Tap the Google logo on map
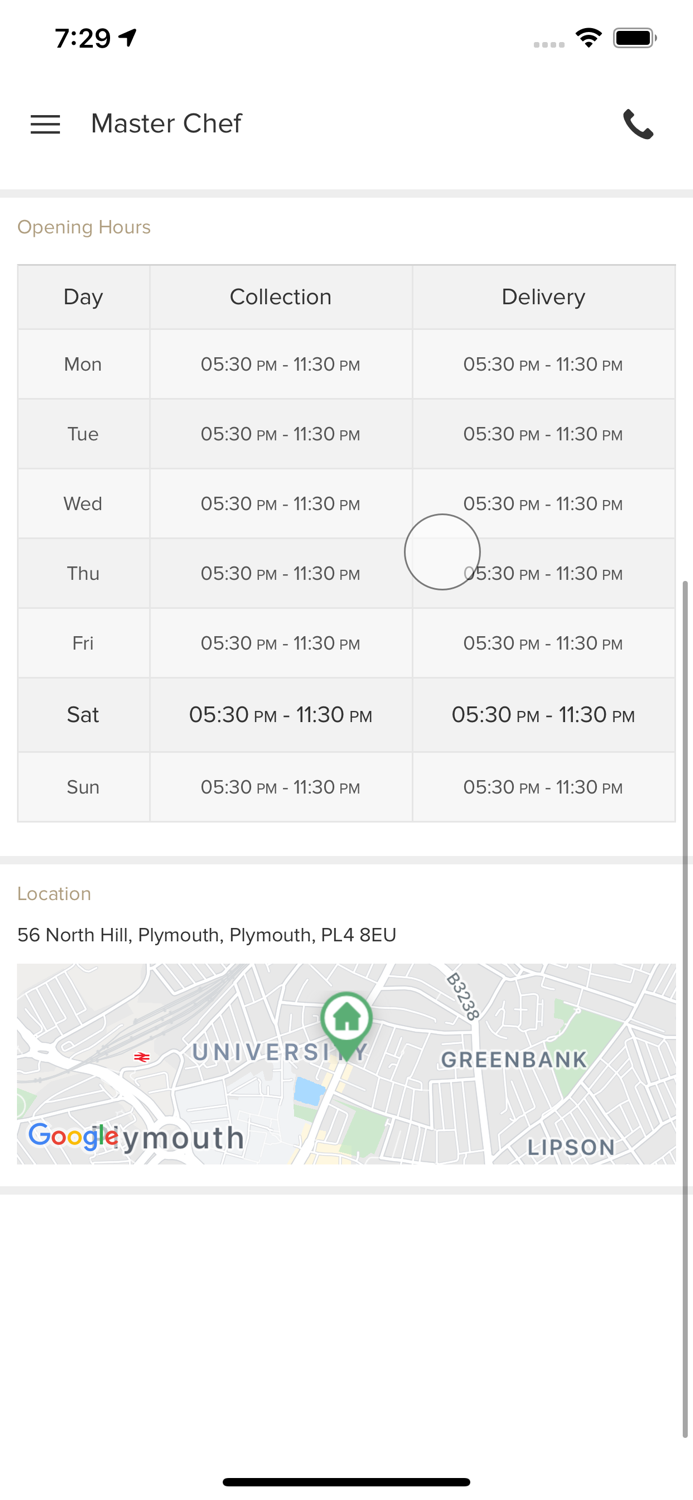Screen dimensions: 693x1500 (72, 1136)
